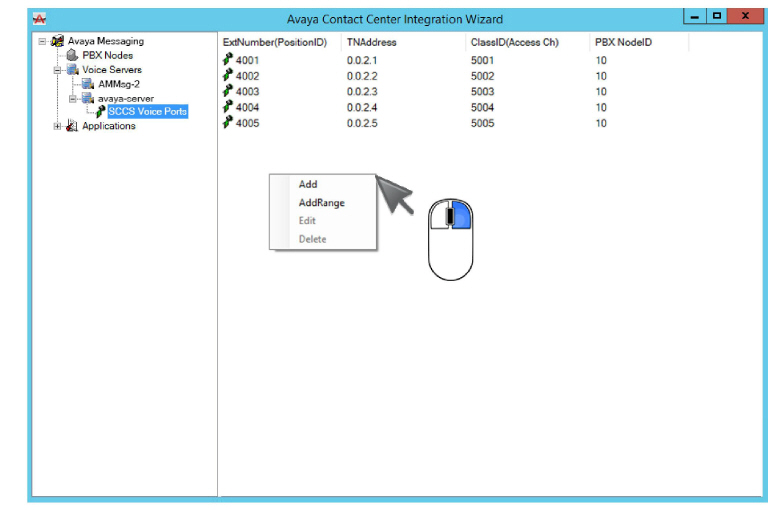
Task: Click the port icon for row 4002
Action: point(228,75)
